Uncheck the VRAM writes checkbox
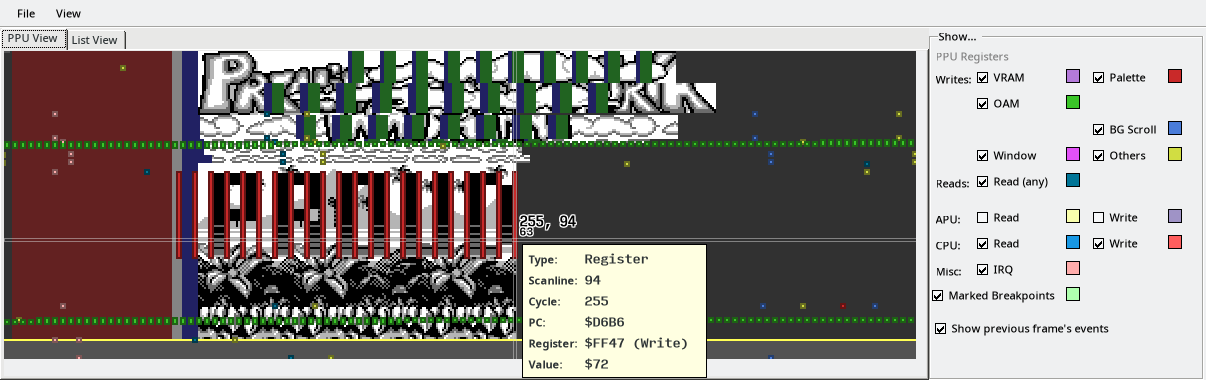The image size is (1206, 380). click(983, 77)
